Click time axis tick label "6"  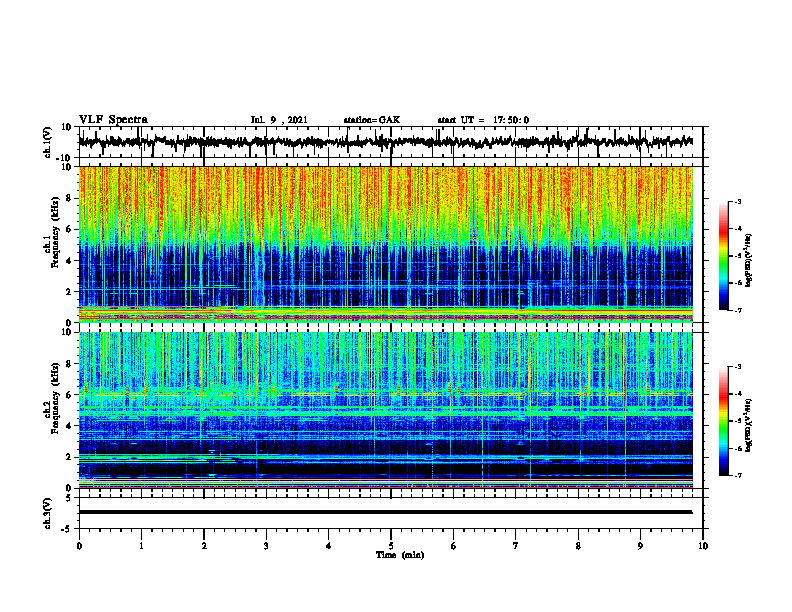454,546
